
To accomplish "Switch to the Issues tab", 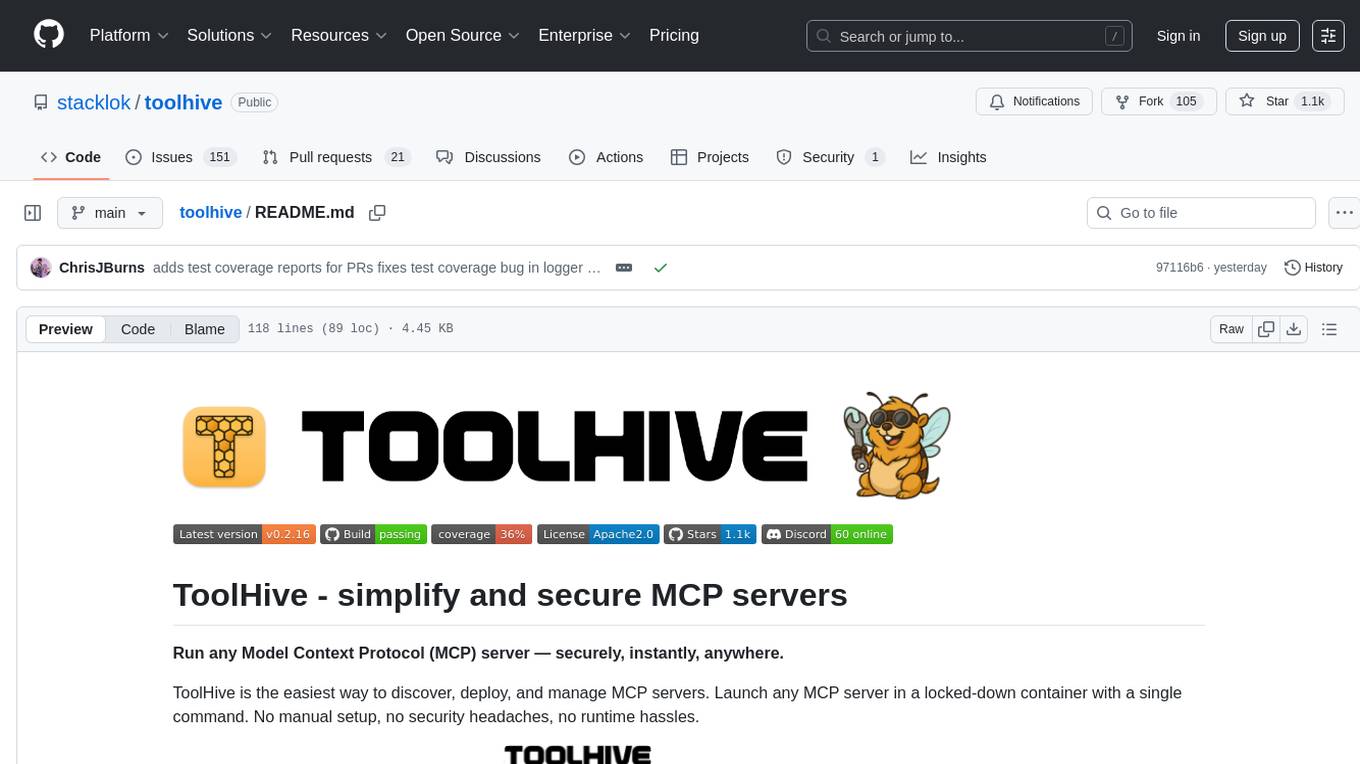I will click(179, 157).
